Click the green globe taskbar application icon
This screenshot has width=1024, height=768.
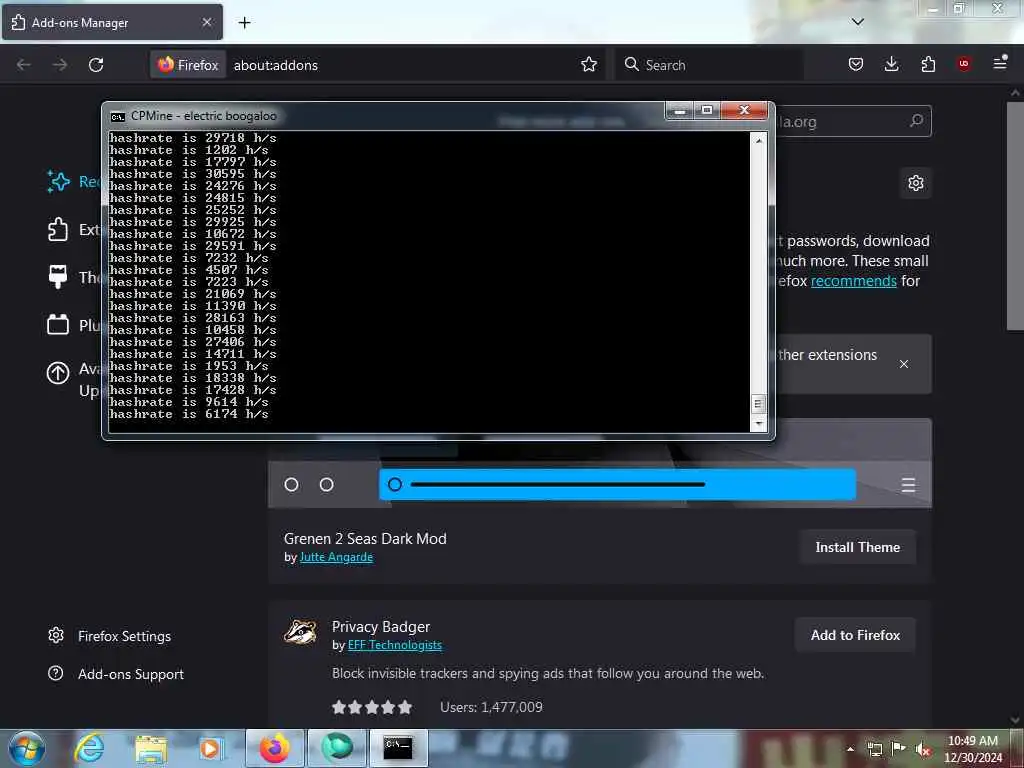coord(336,748)
